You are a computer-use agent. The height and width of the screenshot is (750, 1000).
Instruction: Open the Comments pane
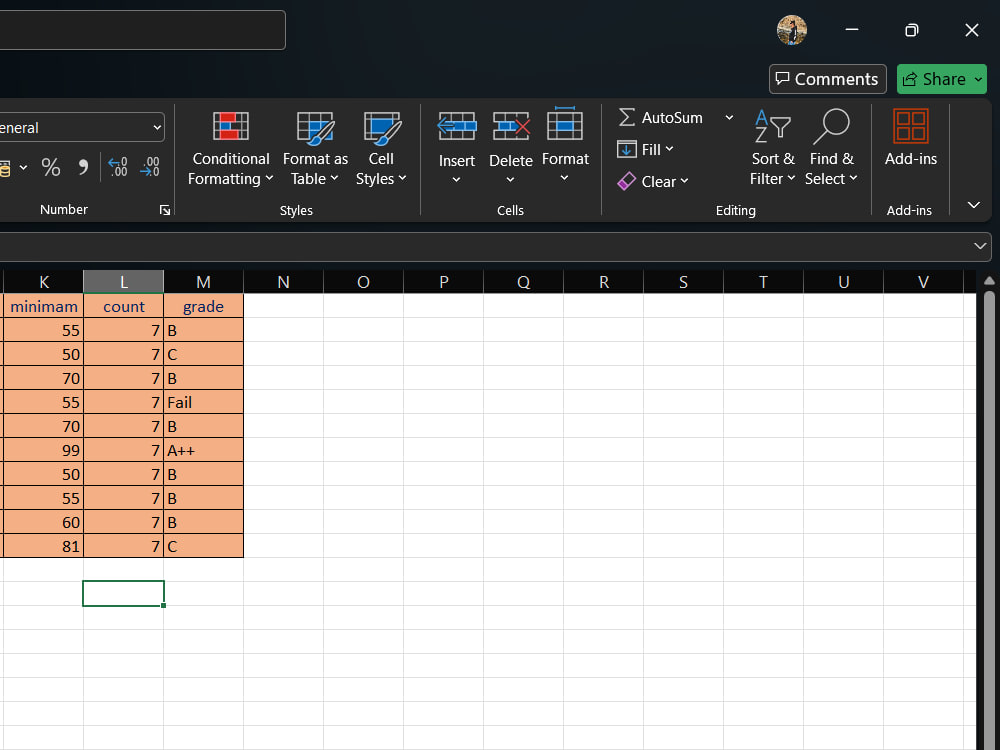coord(827,79)
